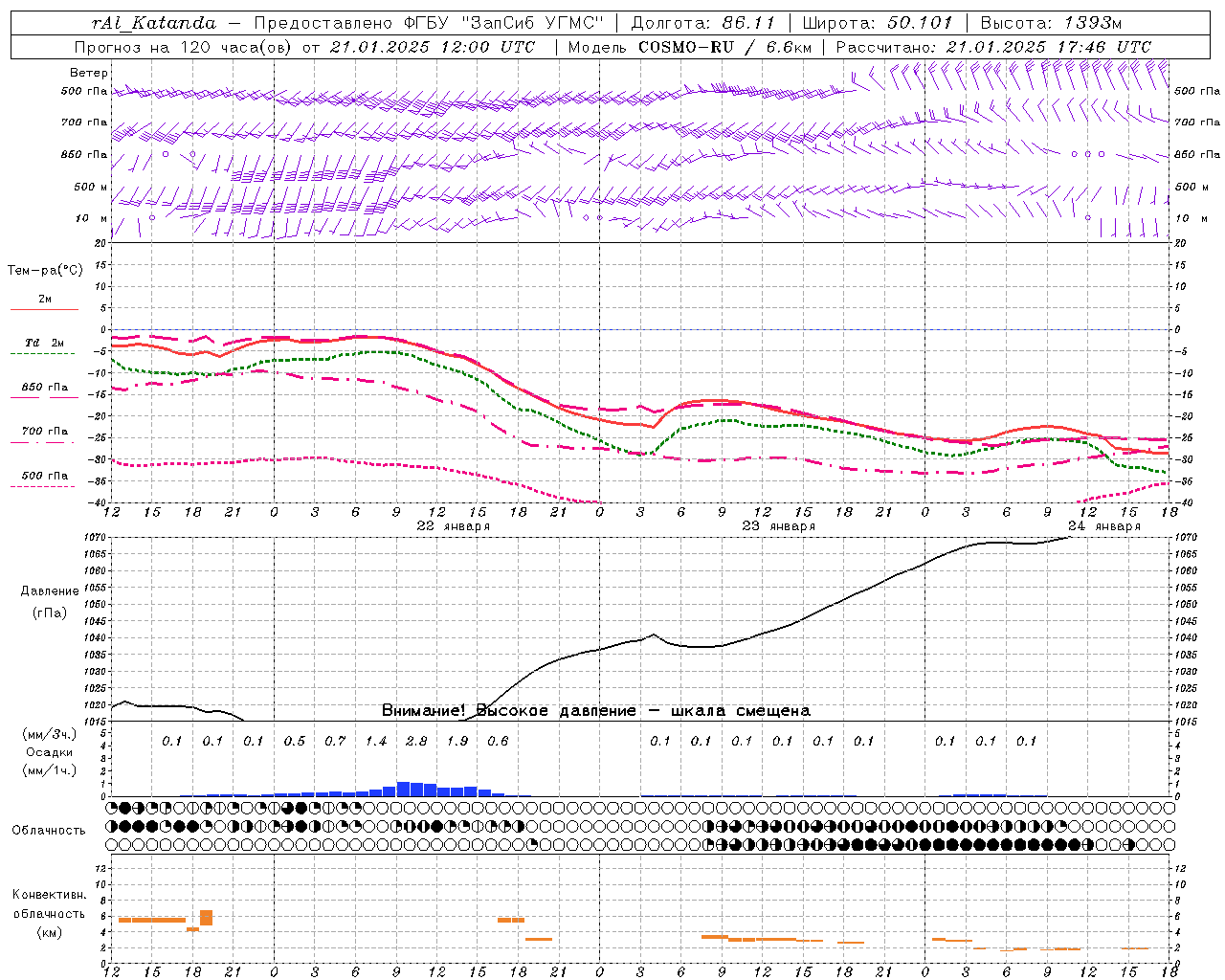Click the Тем-ра(°C) temperature label
Image resolution: width=1225 pixels, height=980 pixels.
tap(45, 271)
